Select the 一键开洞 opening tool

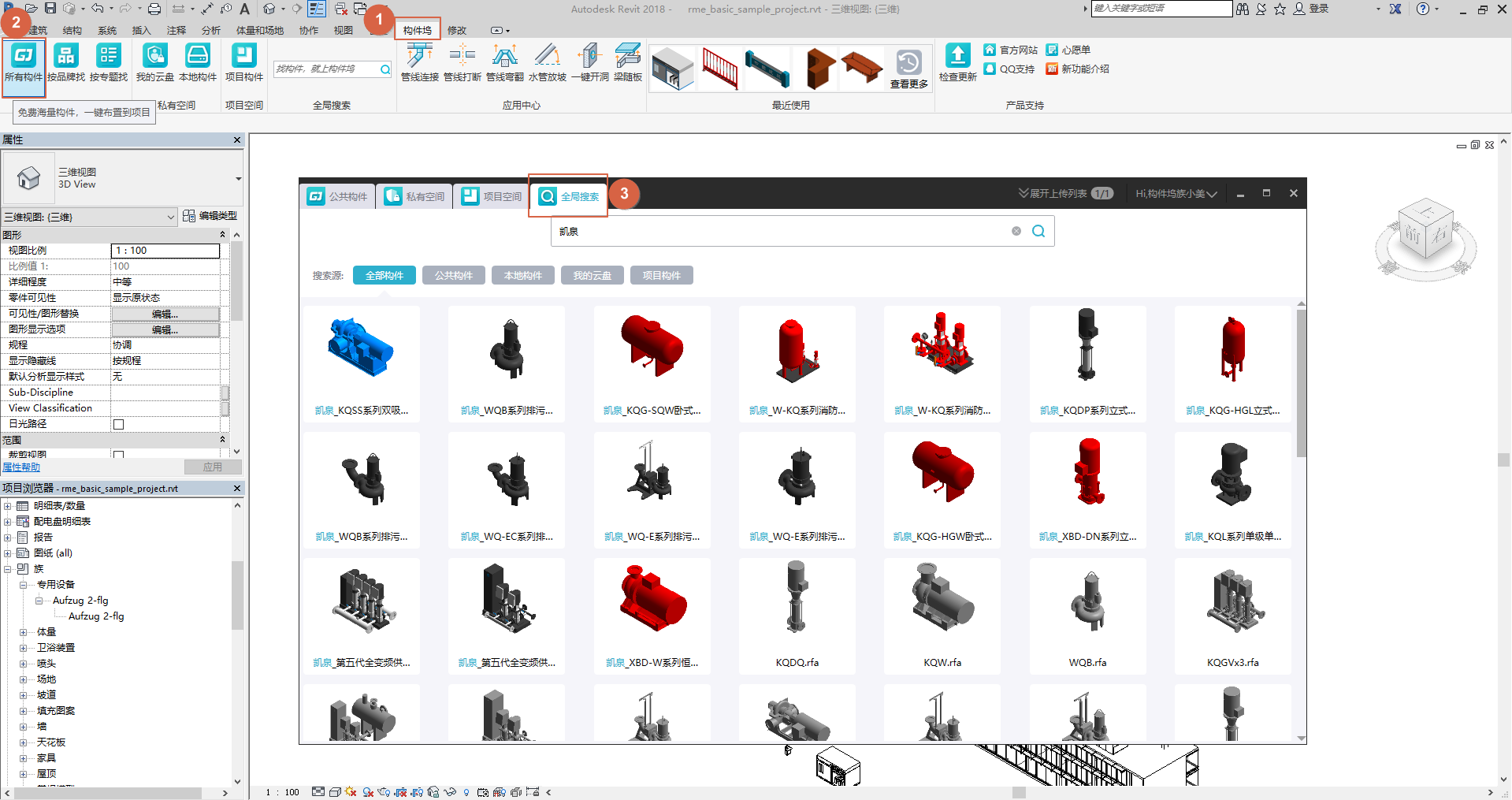[x=590, y=63]
